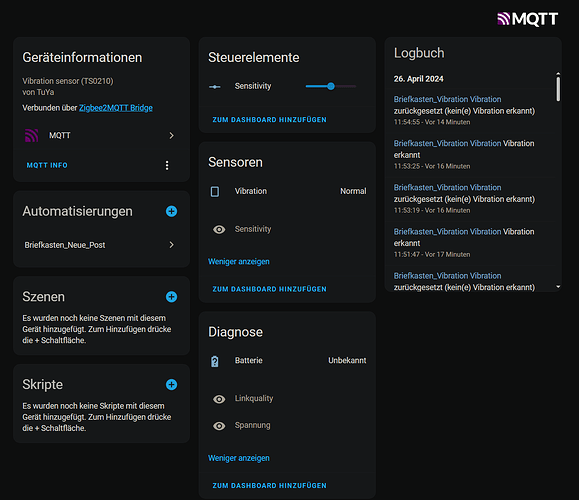Add a new script with plus icon

tap(171, 384)
